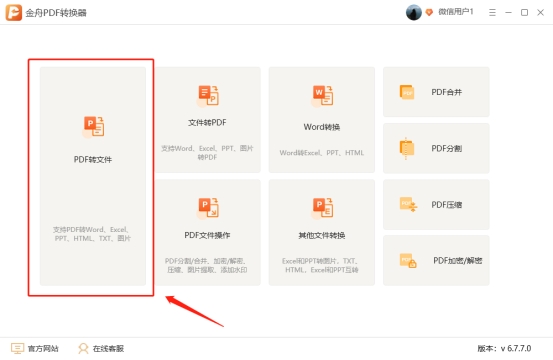Click the version v 6.7.7.0 text
Viewport: 553px width, 360px height.
click(x=504, y=348)
